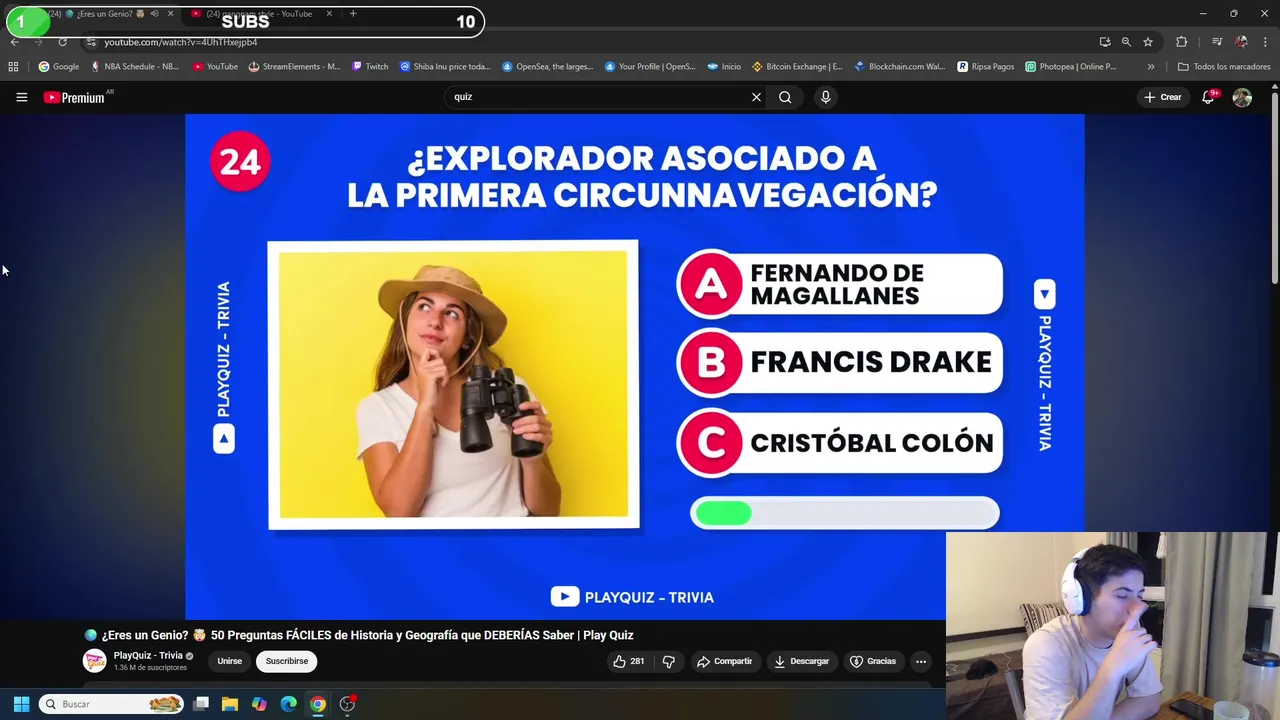Download video with Descargar button

[x=801, y=661]
